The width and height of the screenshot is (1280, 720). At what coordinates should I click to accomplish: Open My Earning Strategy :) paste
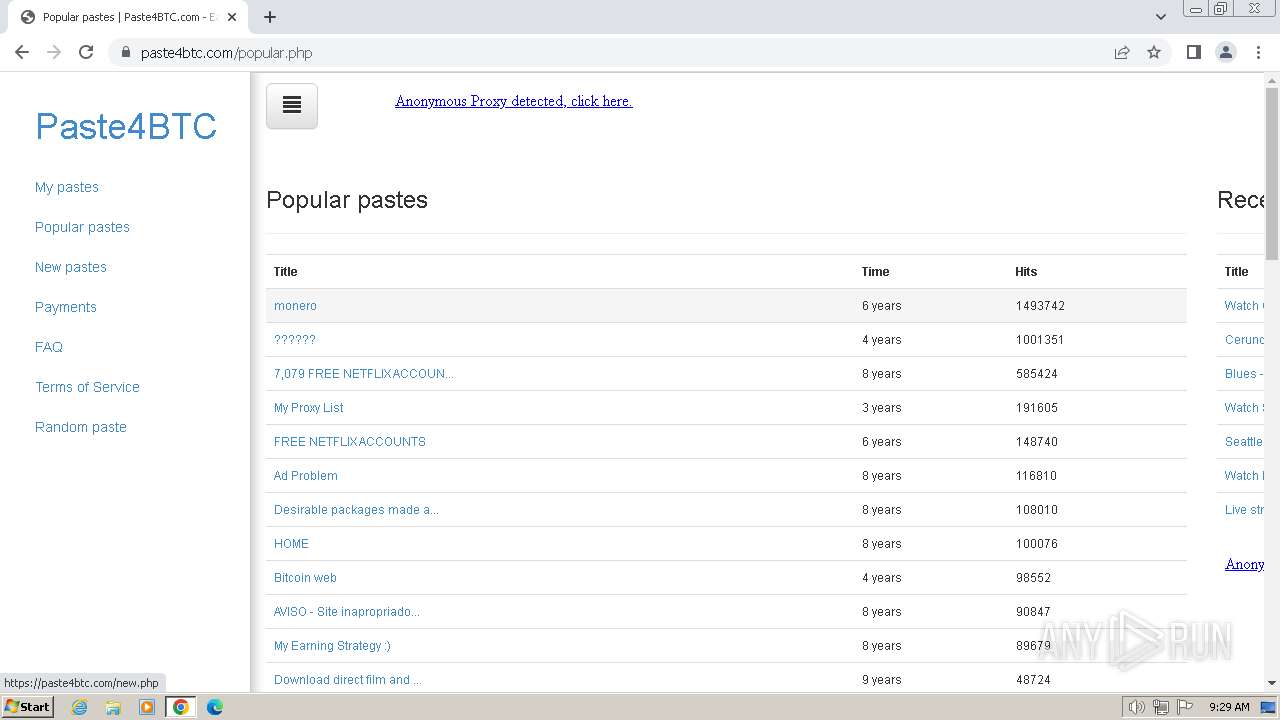point(332,646)
